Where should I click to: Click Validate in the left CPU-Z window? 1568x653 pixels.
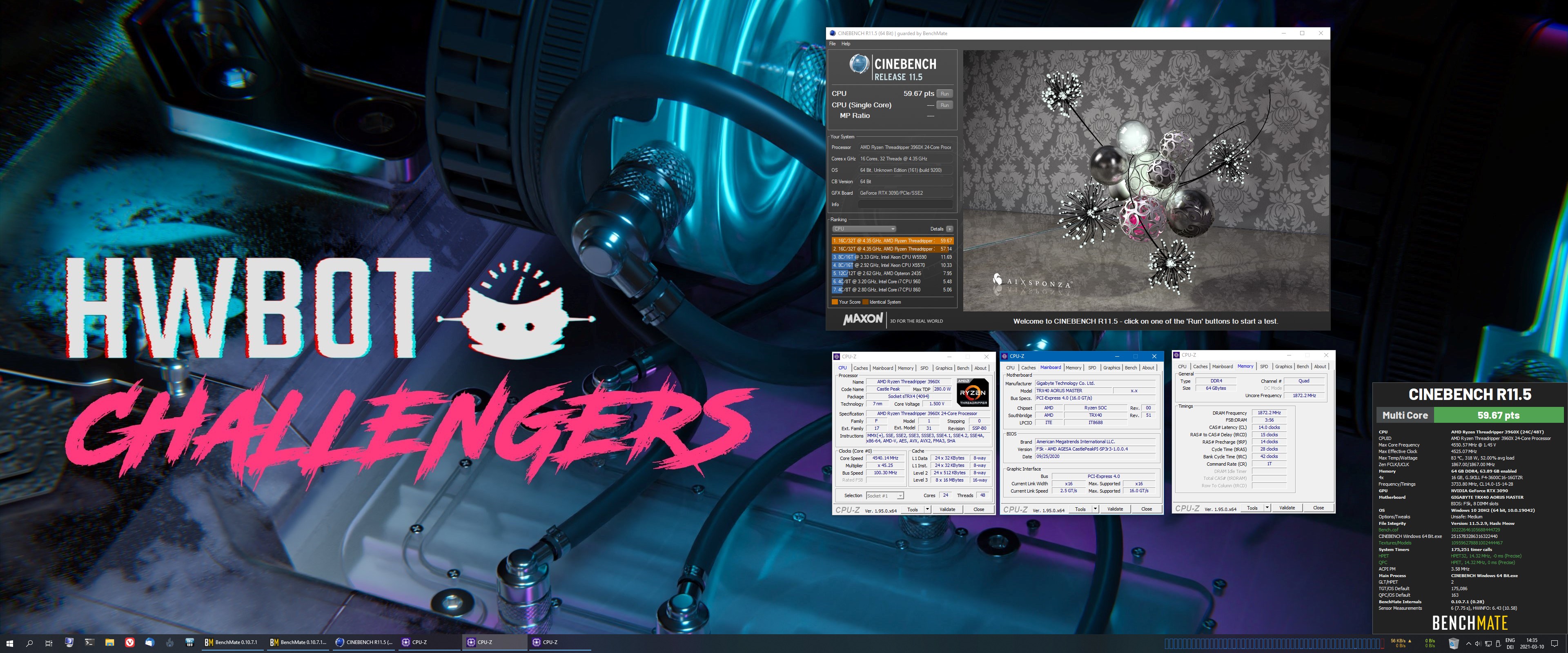point(947,509)
